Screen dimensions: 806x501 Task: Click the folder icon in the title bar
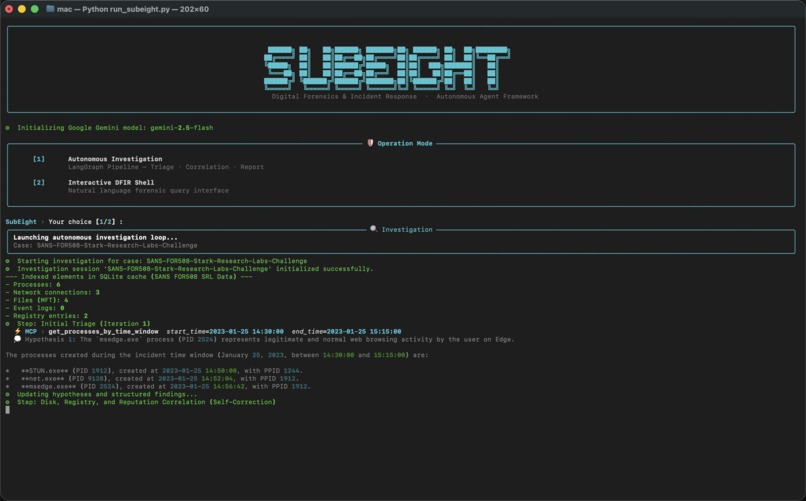(50, 9)
